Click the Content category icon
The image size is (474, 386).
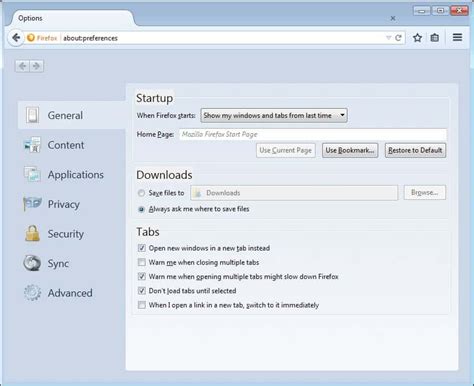coord(32,145)
